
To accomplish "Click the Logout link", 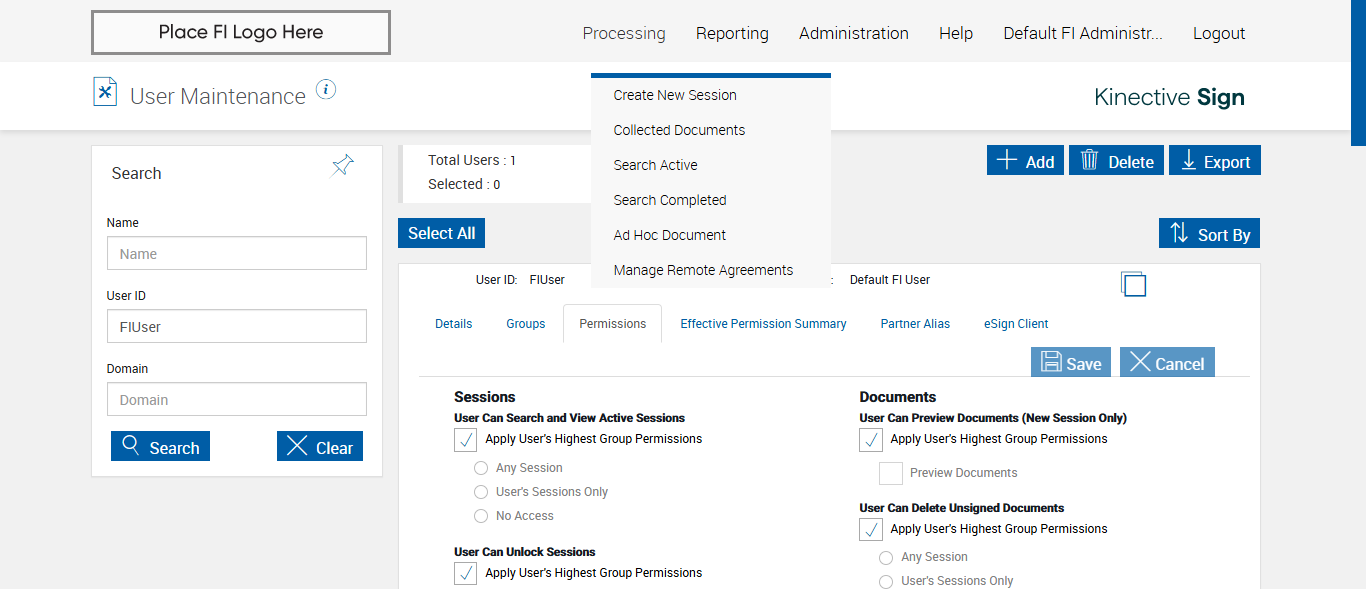I will click(1219, 33).
